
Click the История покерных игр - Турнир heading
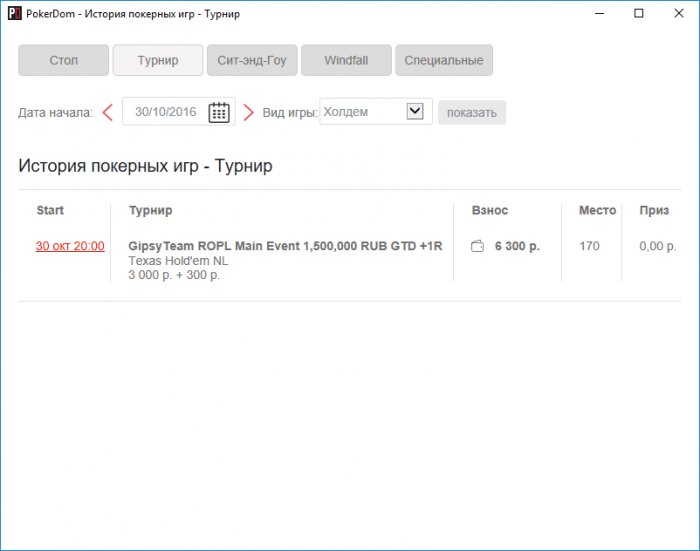point(145,166)
